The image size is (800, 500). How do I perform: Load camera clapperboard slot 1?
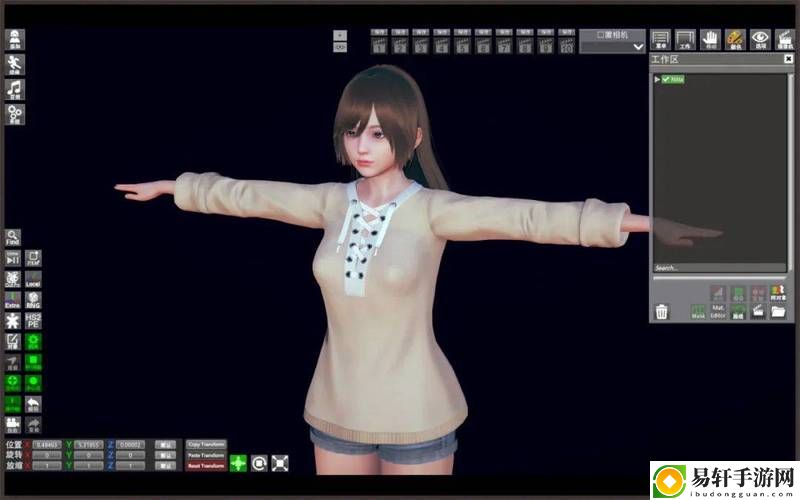tap(379, 45)
